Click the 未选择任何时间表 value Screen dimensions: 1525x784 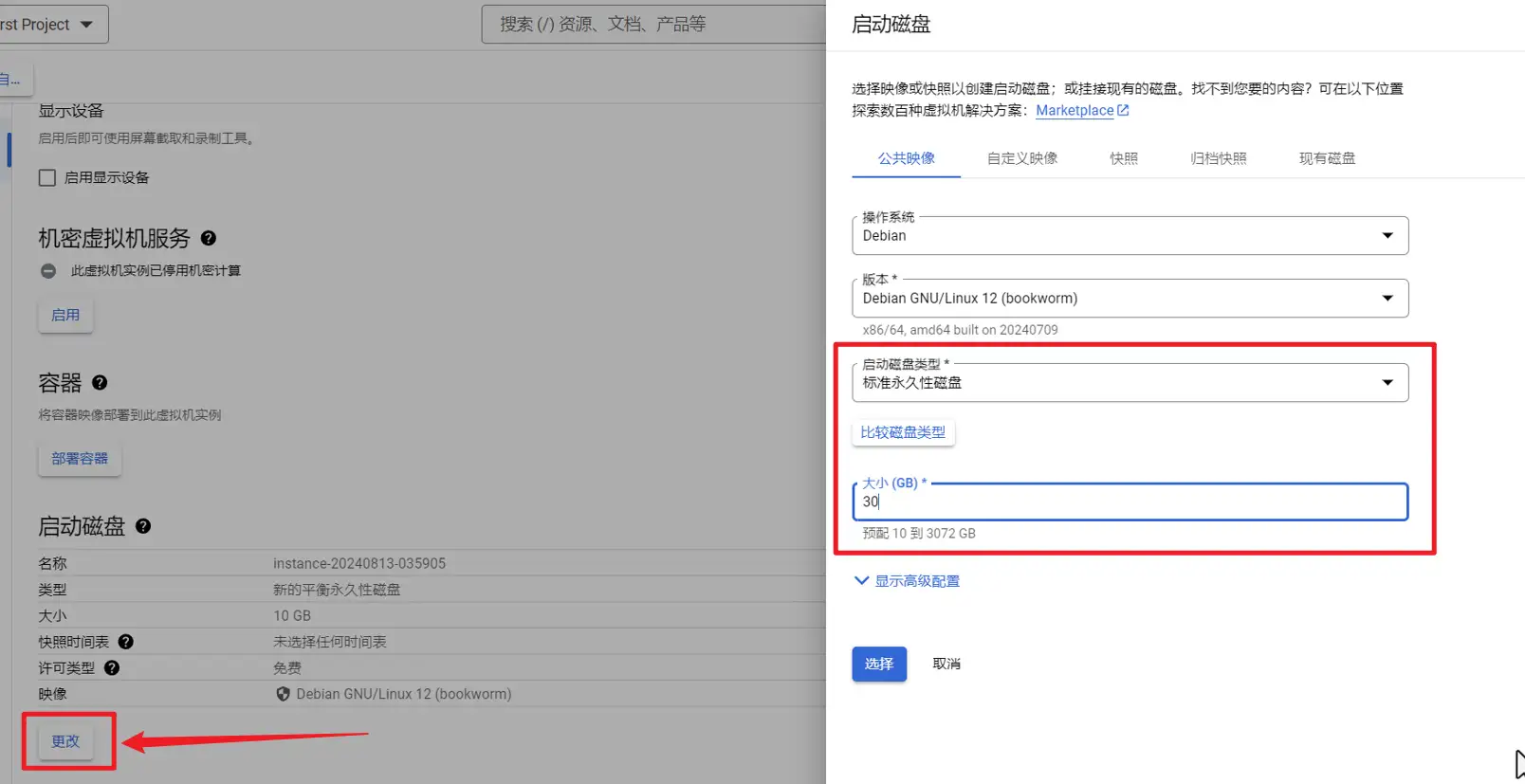tap(330, 642)
